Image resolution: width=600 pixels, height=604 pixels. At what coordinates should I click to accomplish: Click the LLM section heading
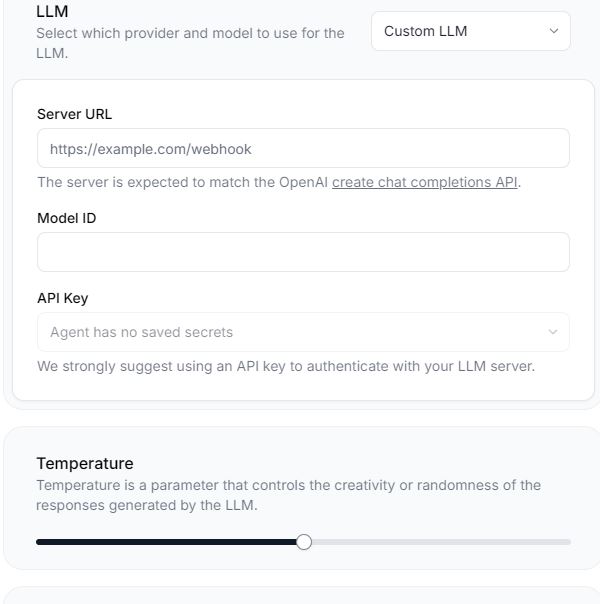[51, 12]
